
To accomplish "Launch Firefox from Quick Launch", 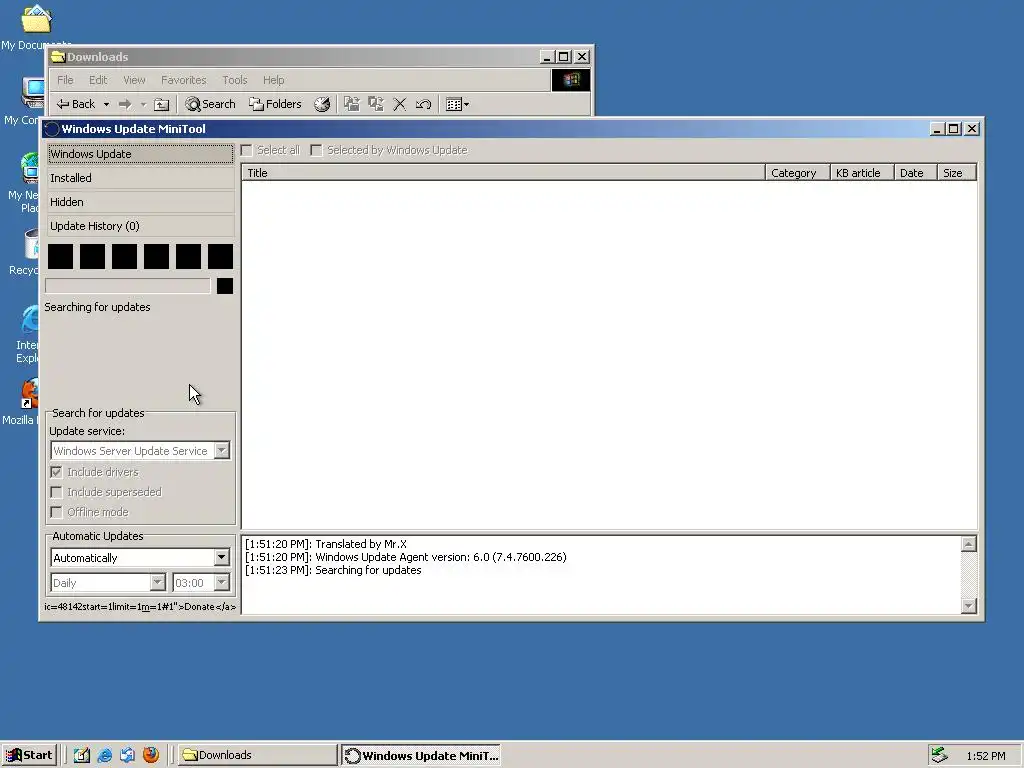I will [x=151, y=755].
